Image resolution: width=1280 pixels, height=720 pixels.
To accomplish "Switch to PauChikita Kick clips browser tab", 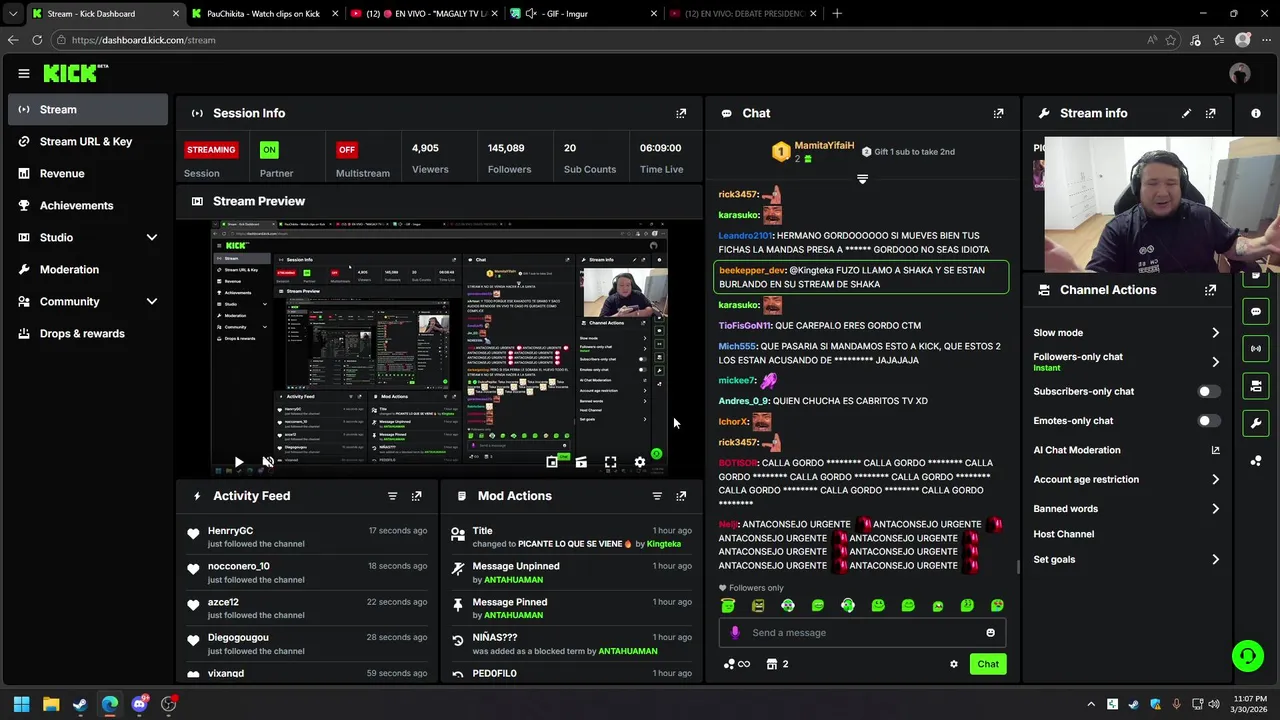I will (x=264, y=14).
